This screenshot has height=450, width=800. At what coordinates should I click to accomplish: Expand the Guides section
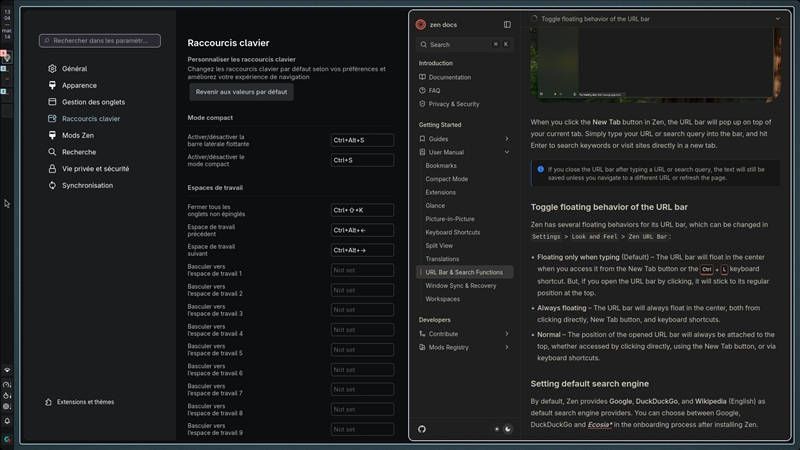point(507,139)
